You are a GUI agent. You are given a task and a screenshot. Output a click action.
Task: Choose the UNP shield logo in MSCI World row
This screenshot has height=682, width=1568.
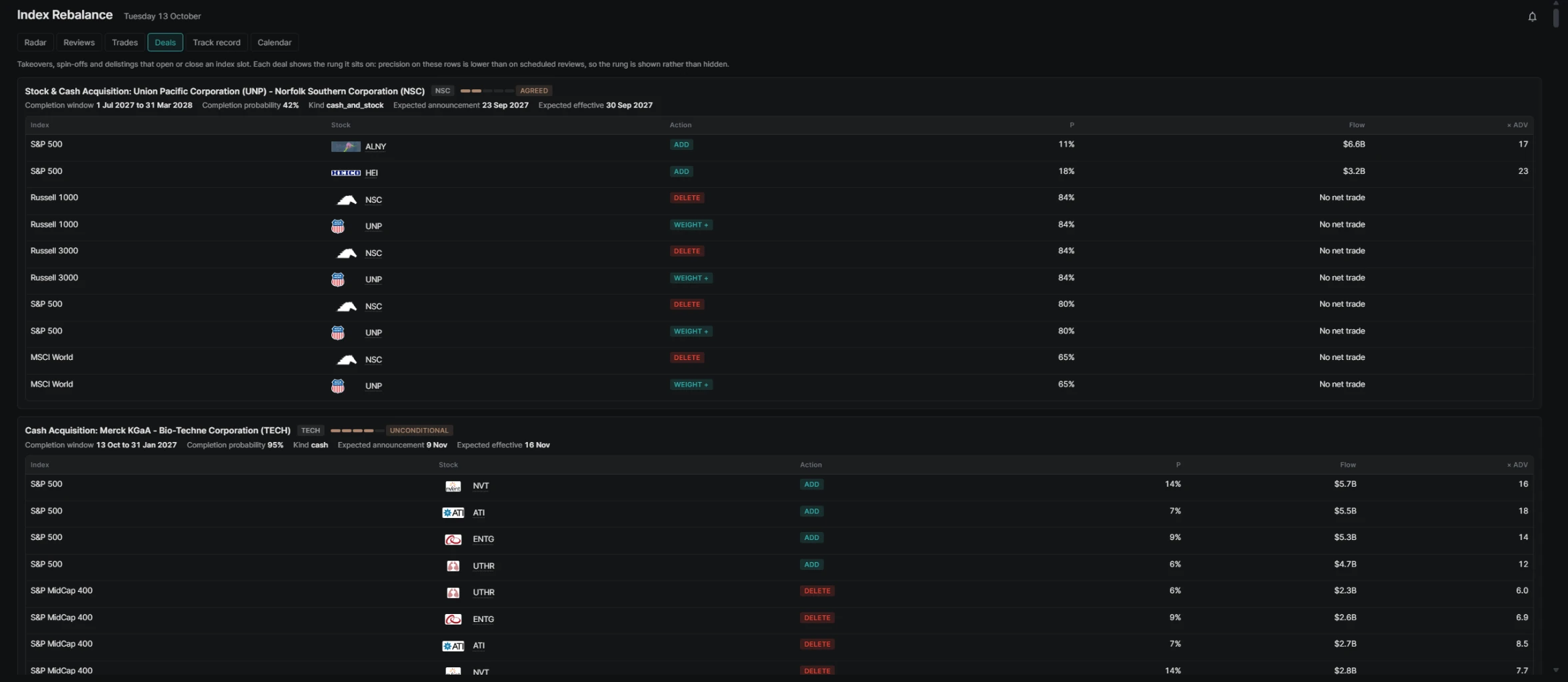pyautogui.click(x=338, y=386)
